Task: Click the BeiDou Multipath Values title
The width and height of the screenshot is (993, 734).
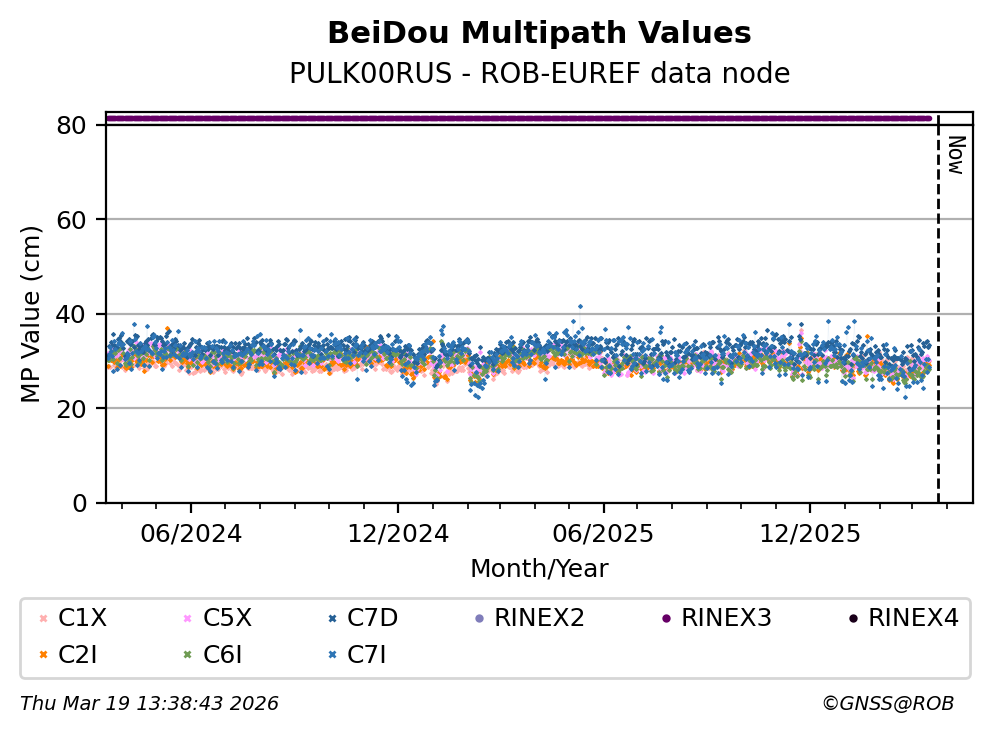Action: (x=539, y=33)
